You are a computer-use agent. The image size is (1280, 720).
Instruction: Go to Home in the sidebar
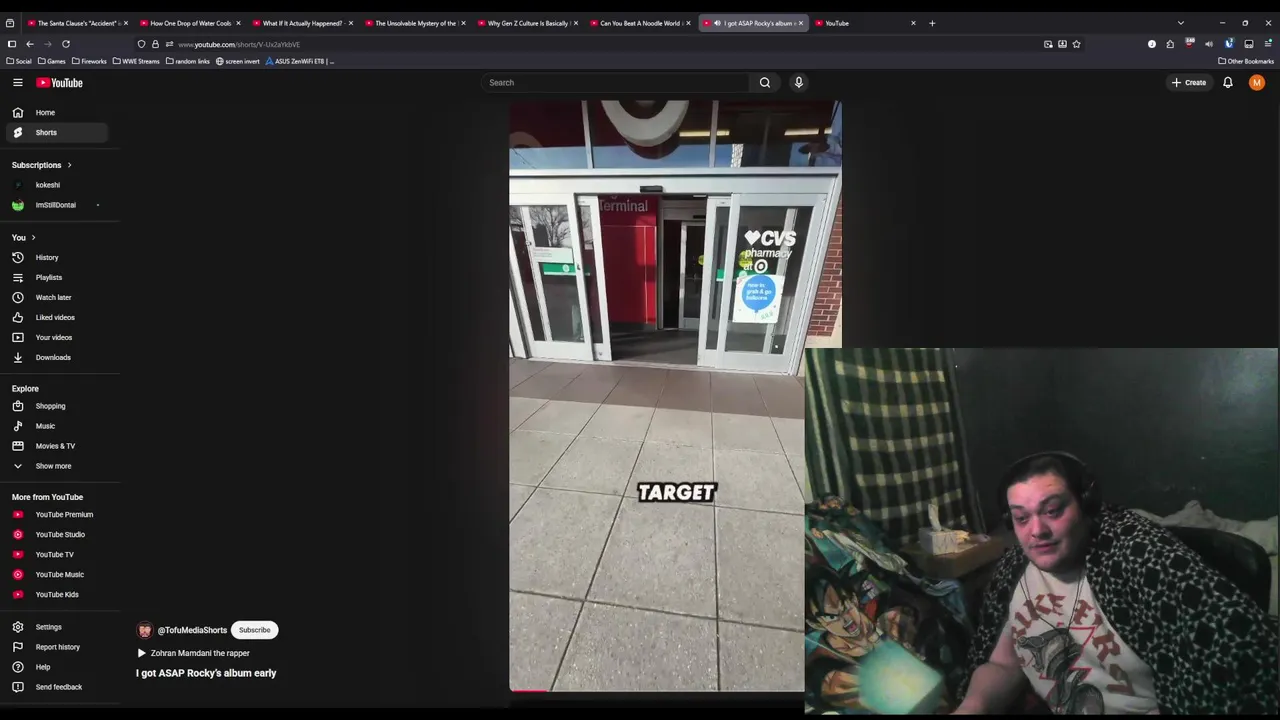57,112
